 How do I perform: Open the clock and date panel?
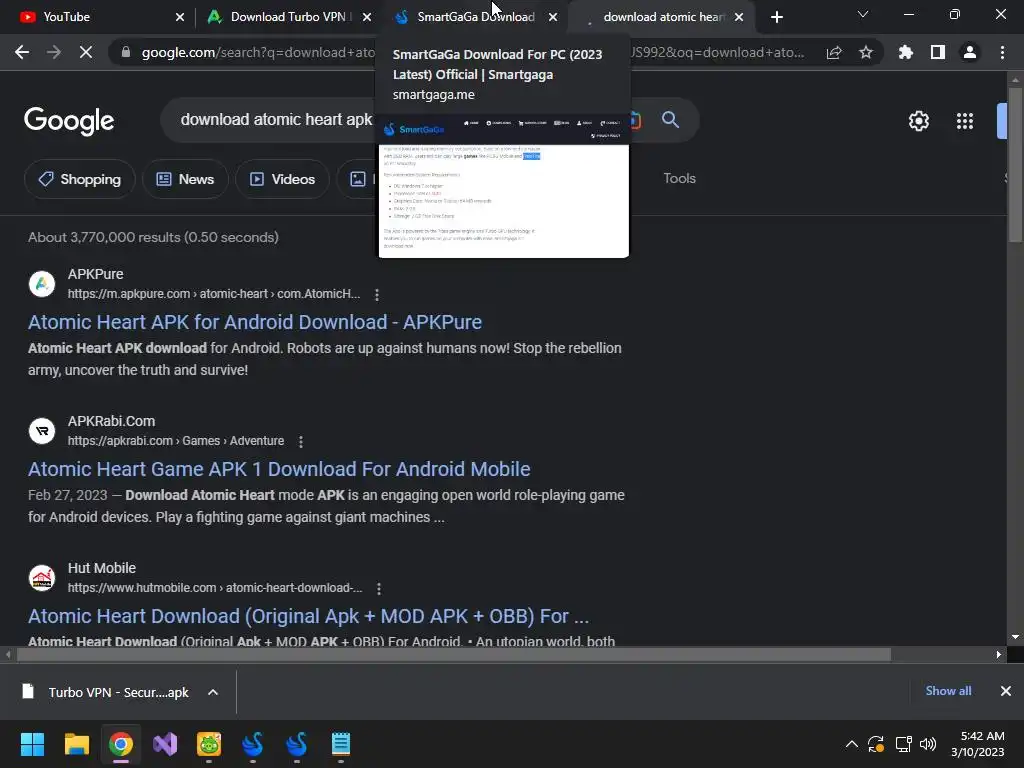point(978,744)
